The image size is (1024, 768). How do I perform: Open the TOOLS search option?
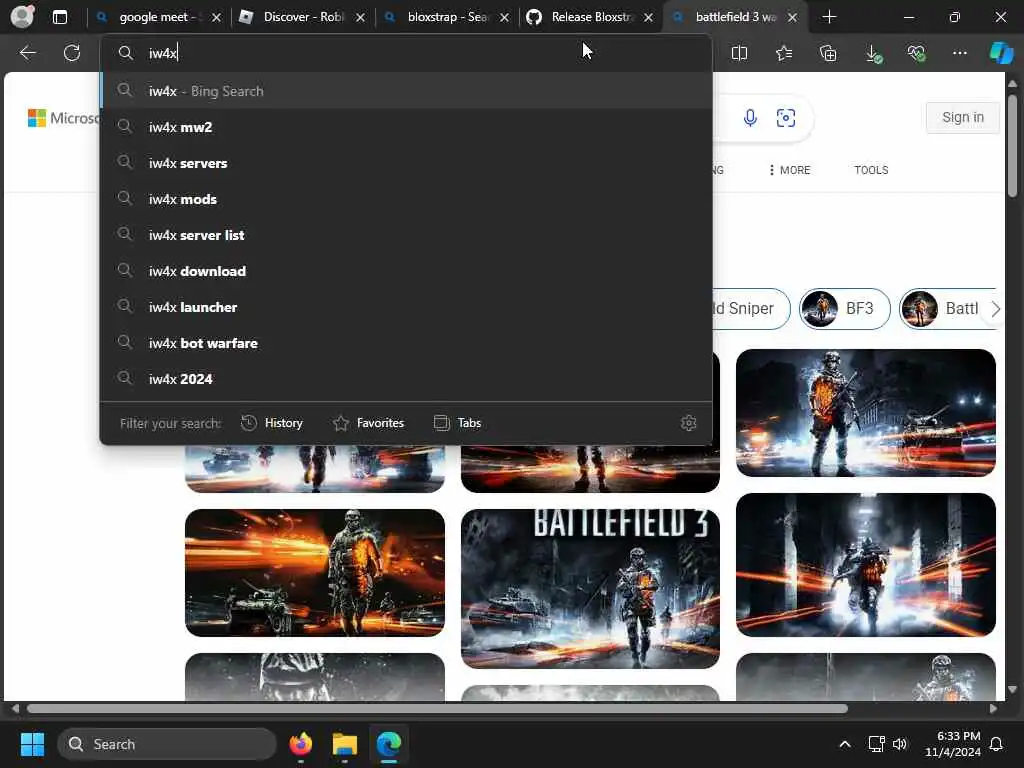point(871,170)
